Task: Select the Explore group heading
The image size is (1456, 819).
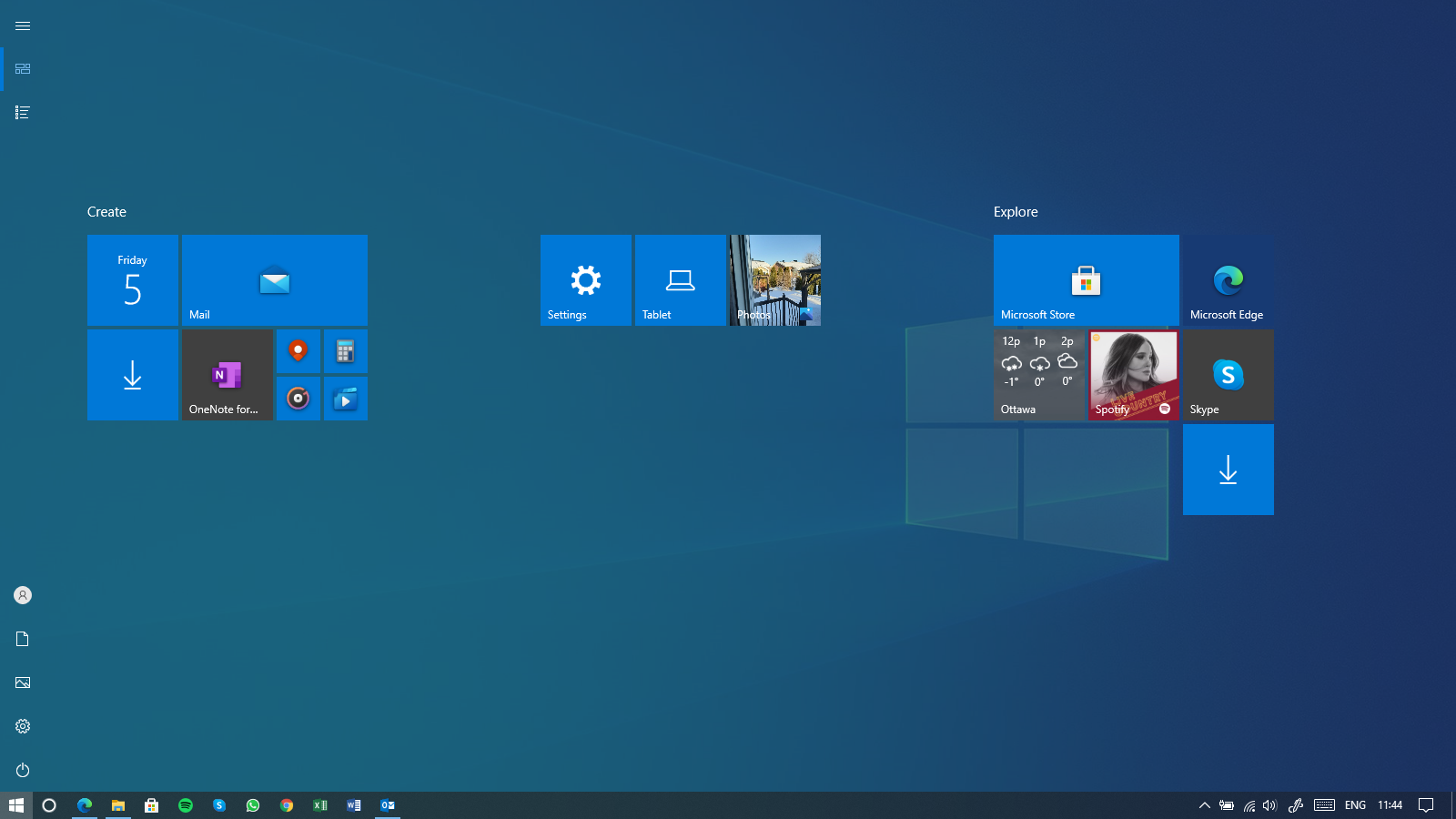Action: tap(1016, 212)
